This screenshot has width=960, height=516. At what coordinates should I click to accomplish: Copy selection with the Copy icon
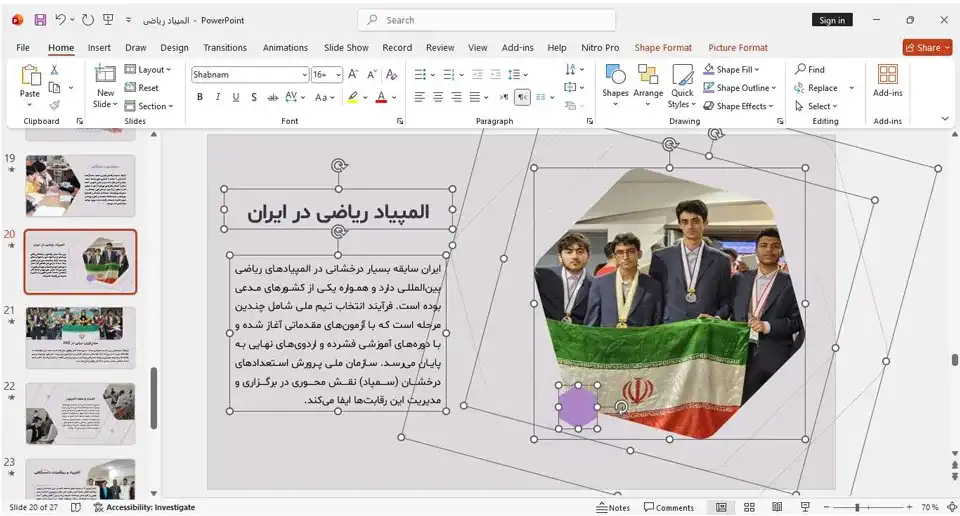click(x=54, y=88)
